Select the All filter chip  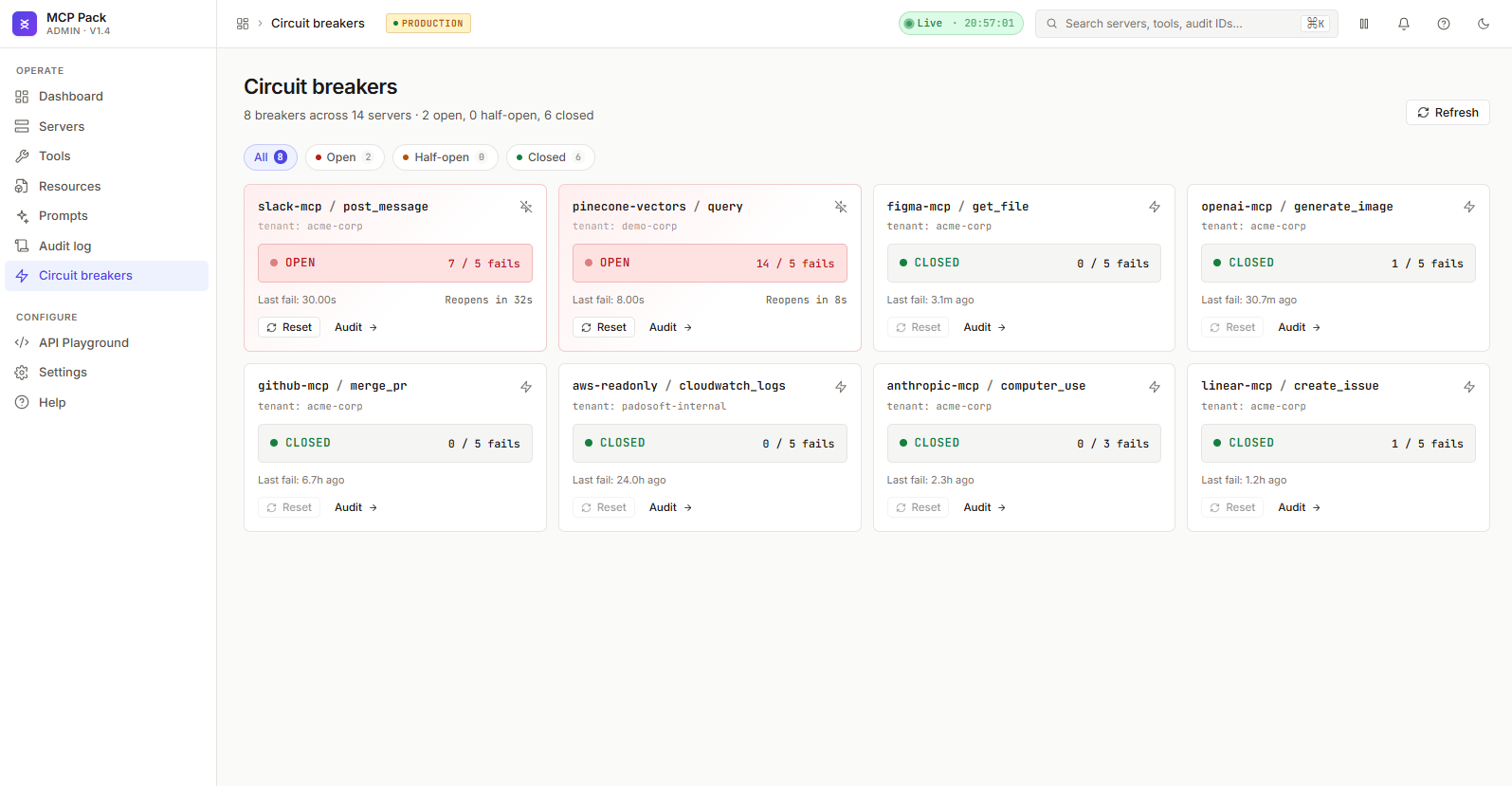270,157
